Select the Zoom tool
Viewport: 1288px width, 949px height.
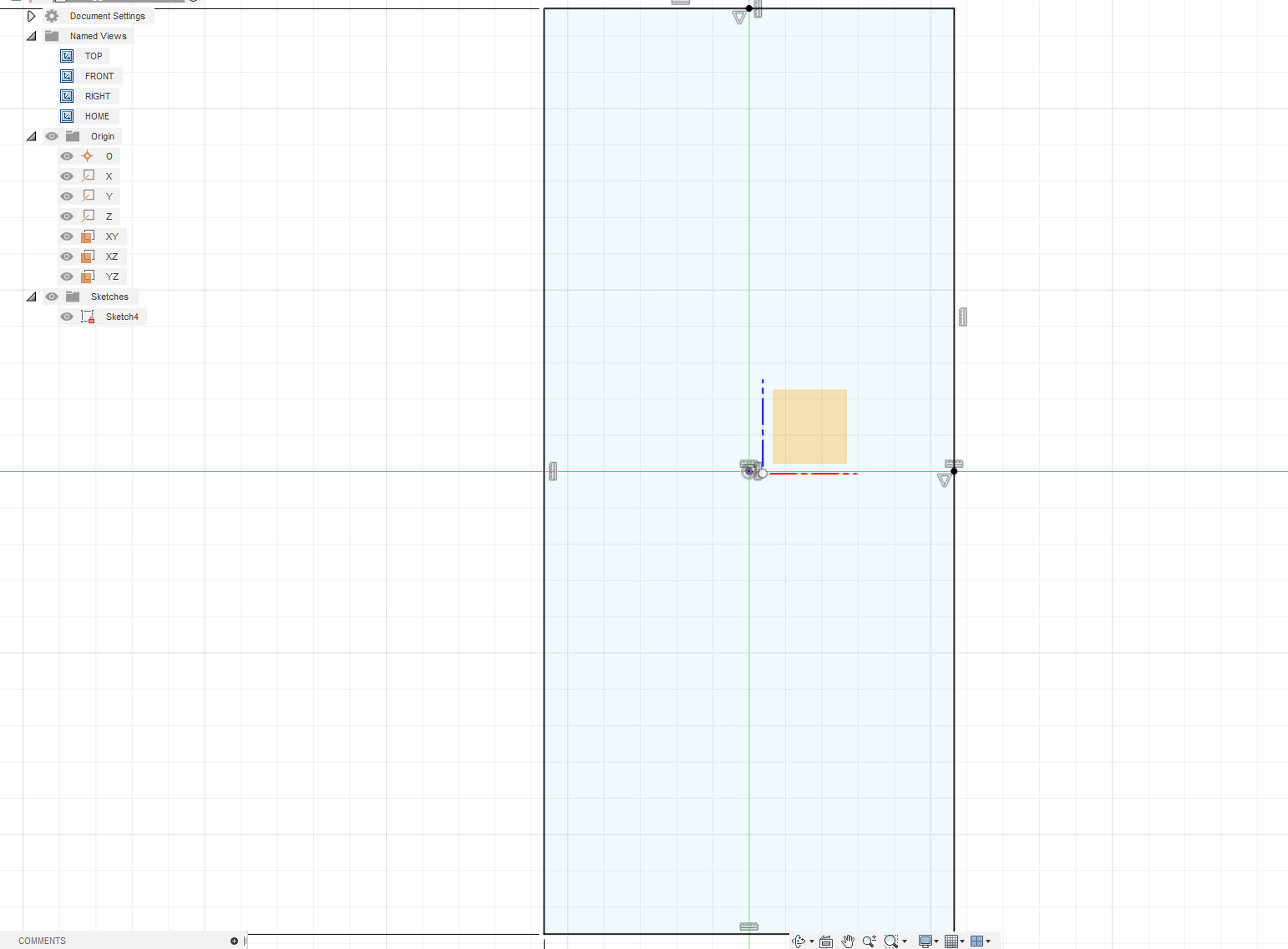point(869,941)
